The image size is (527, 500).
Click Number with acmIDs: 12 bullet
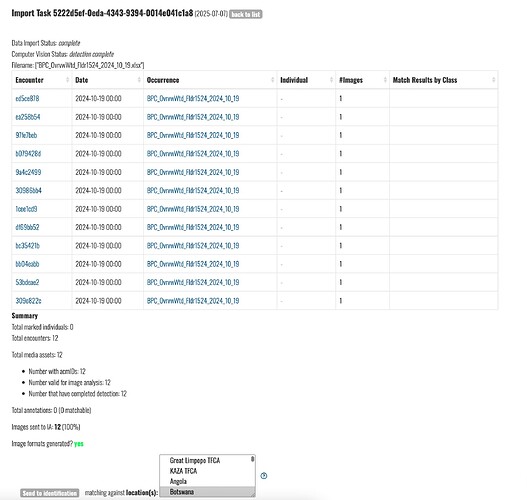(57, 371)
